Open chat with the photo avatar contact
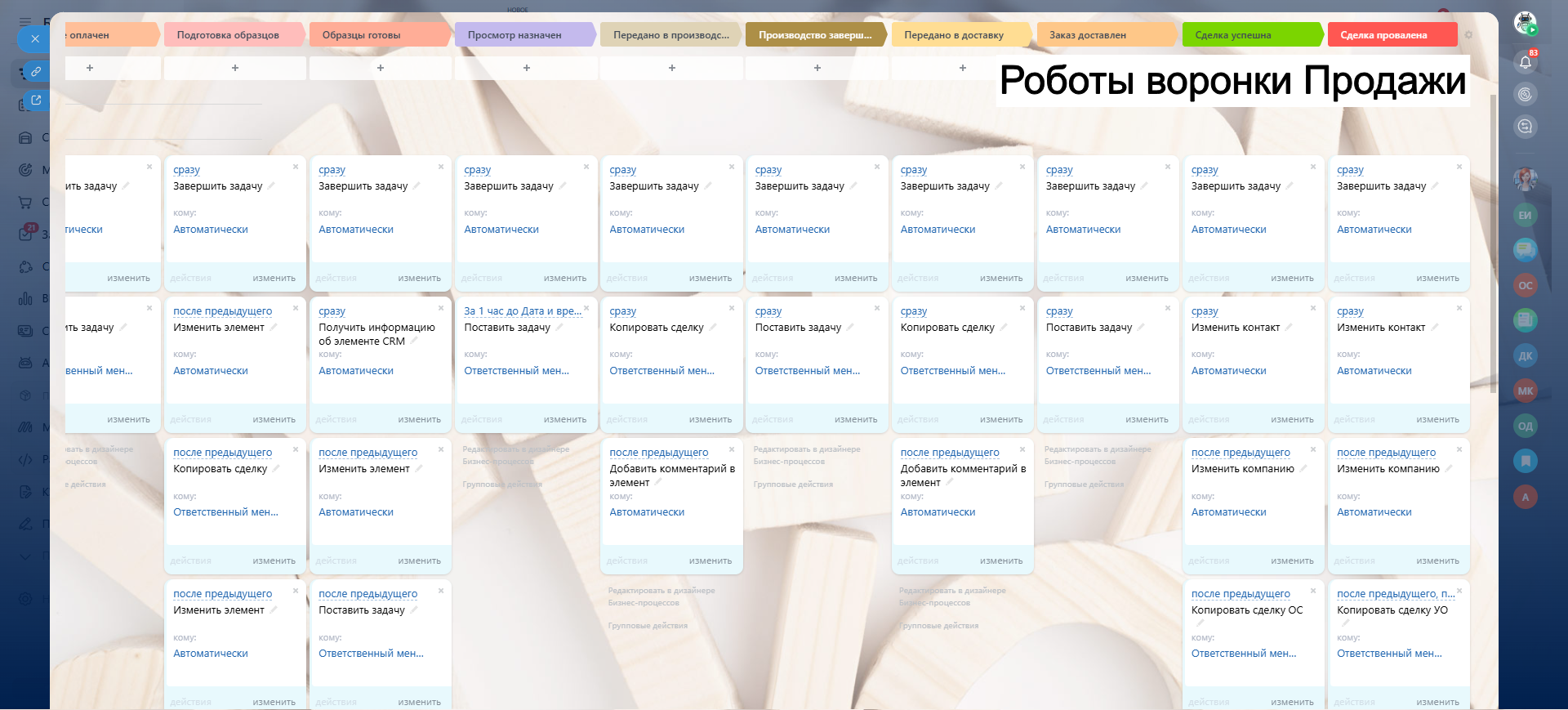Image resolution: width=1568 pixels, height=710 pixels. point(1526,179)
